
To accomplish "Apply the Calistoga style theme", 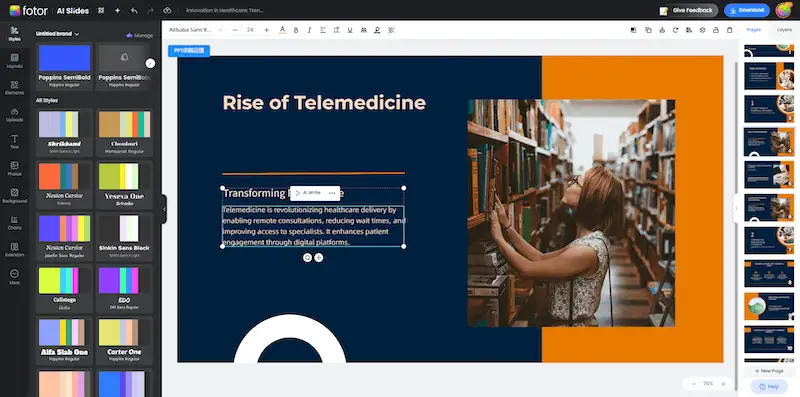I will point(64,289).
